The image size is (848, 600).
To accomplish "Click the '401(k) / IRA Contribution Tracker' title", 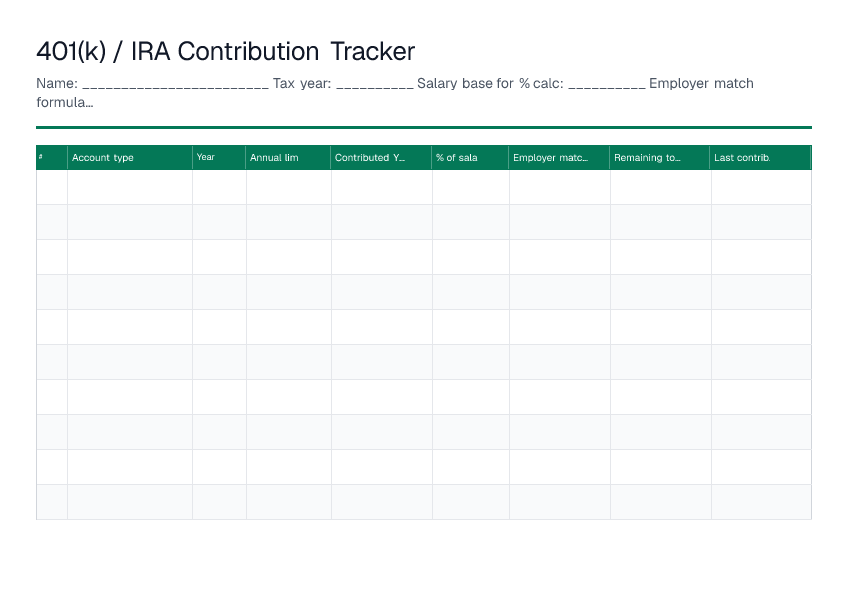I will pyautogui.click(x=226, y=52).
